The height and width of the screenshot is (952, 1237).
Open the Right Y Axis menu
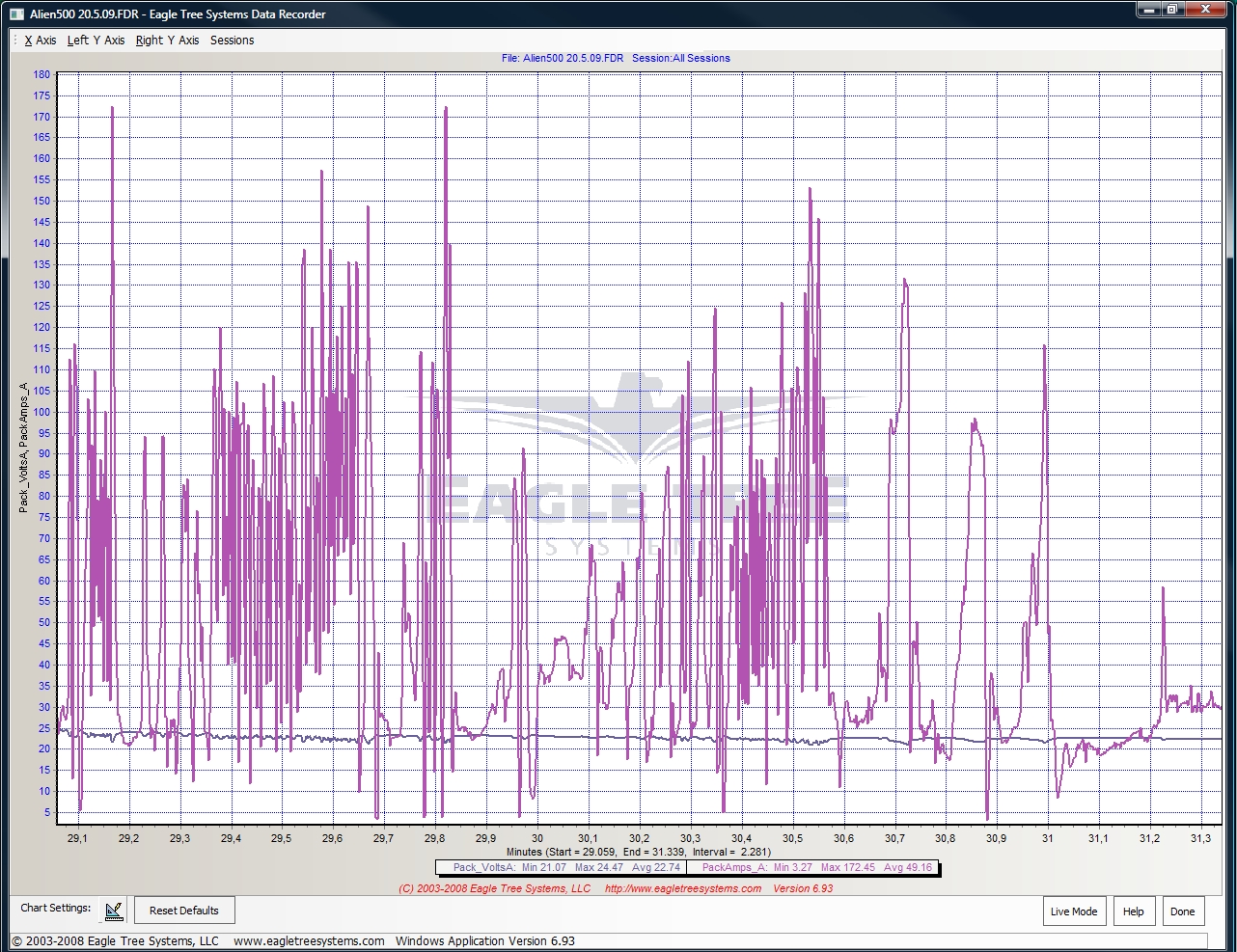click(x=167, y=41)
